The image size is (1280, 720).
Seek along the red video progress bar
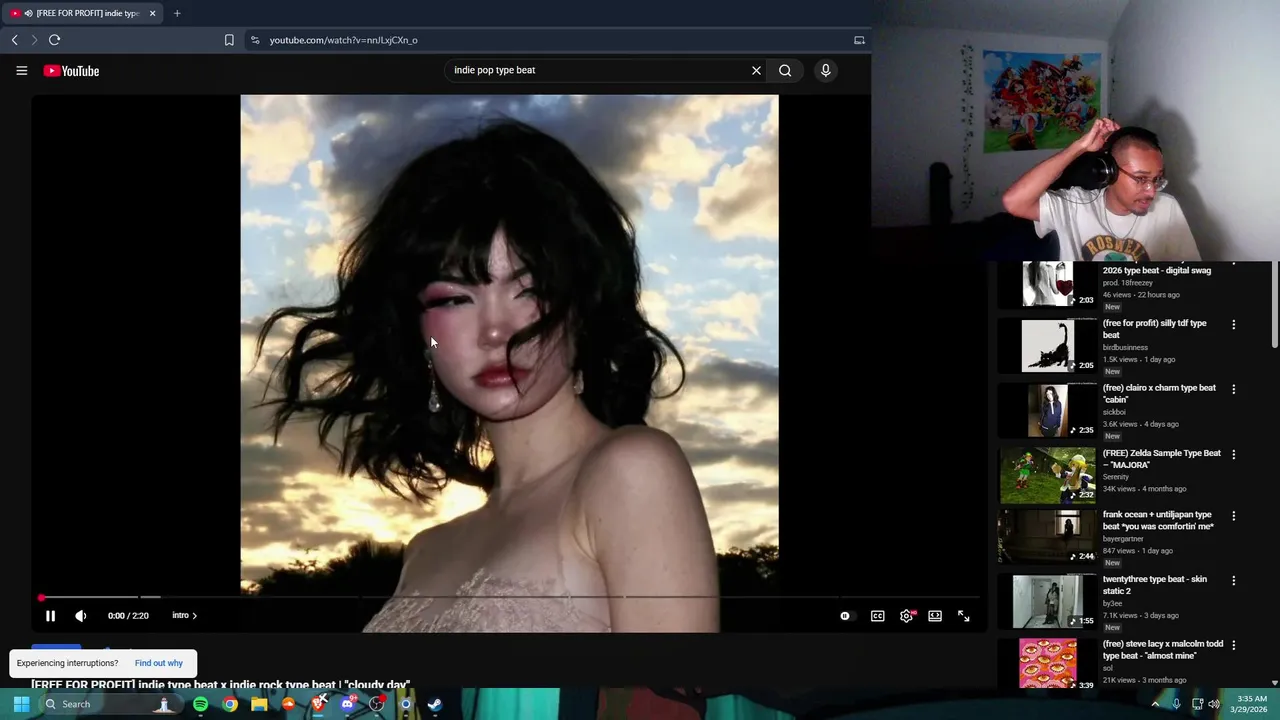(509, 597)
